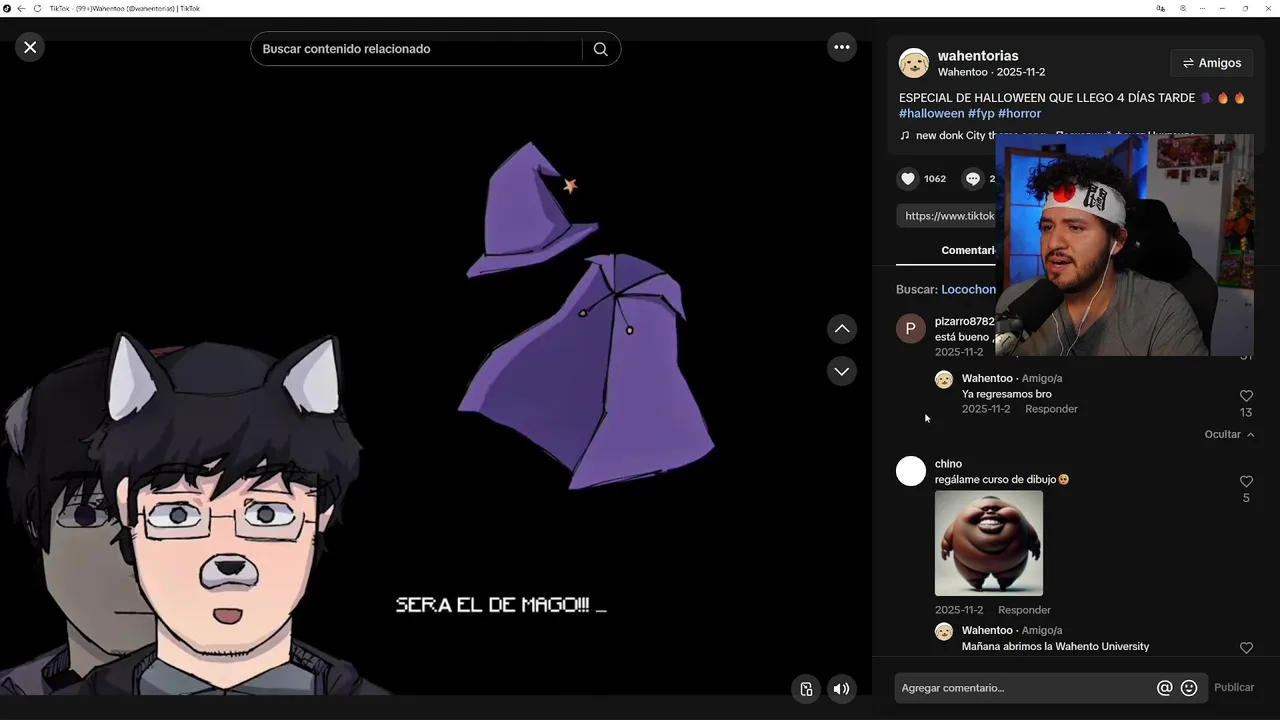The width and height of the screenshot is (1280, 720).
Task: Click the 'Wahentoo · 2025-11-2' subtitle under the author name
Action: tap(991, 72)
